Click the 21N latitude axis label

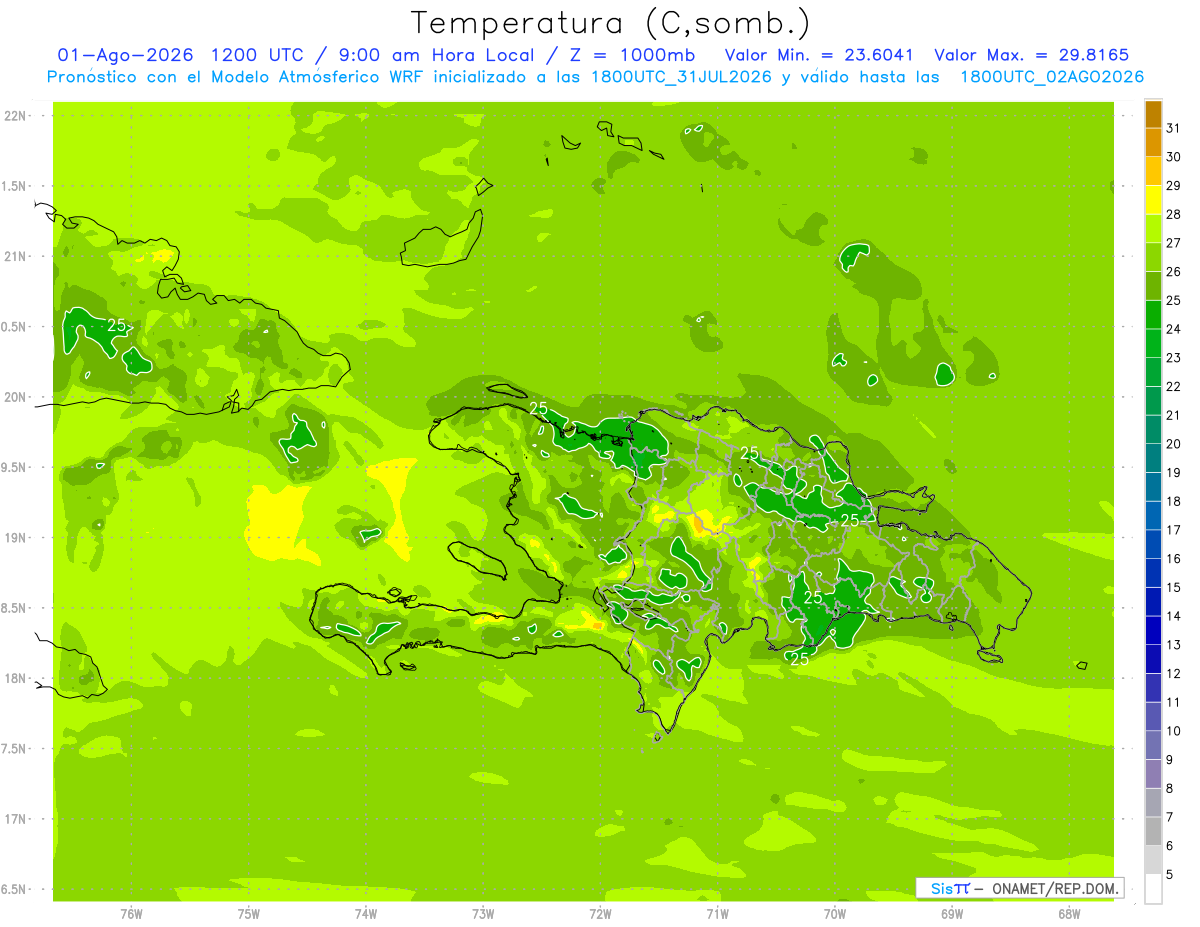(x=15, y=256)
